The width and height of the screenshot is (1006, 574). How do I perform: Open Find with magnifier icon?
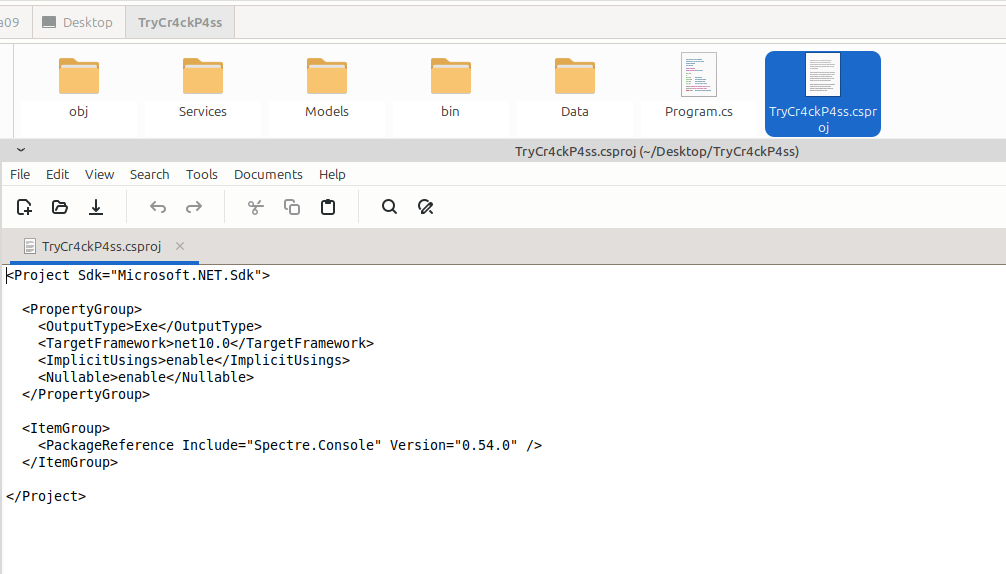click(389, 207)
